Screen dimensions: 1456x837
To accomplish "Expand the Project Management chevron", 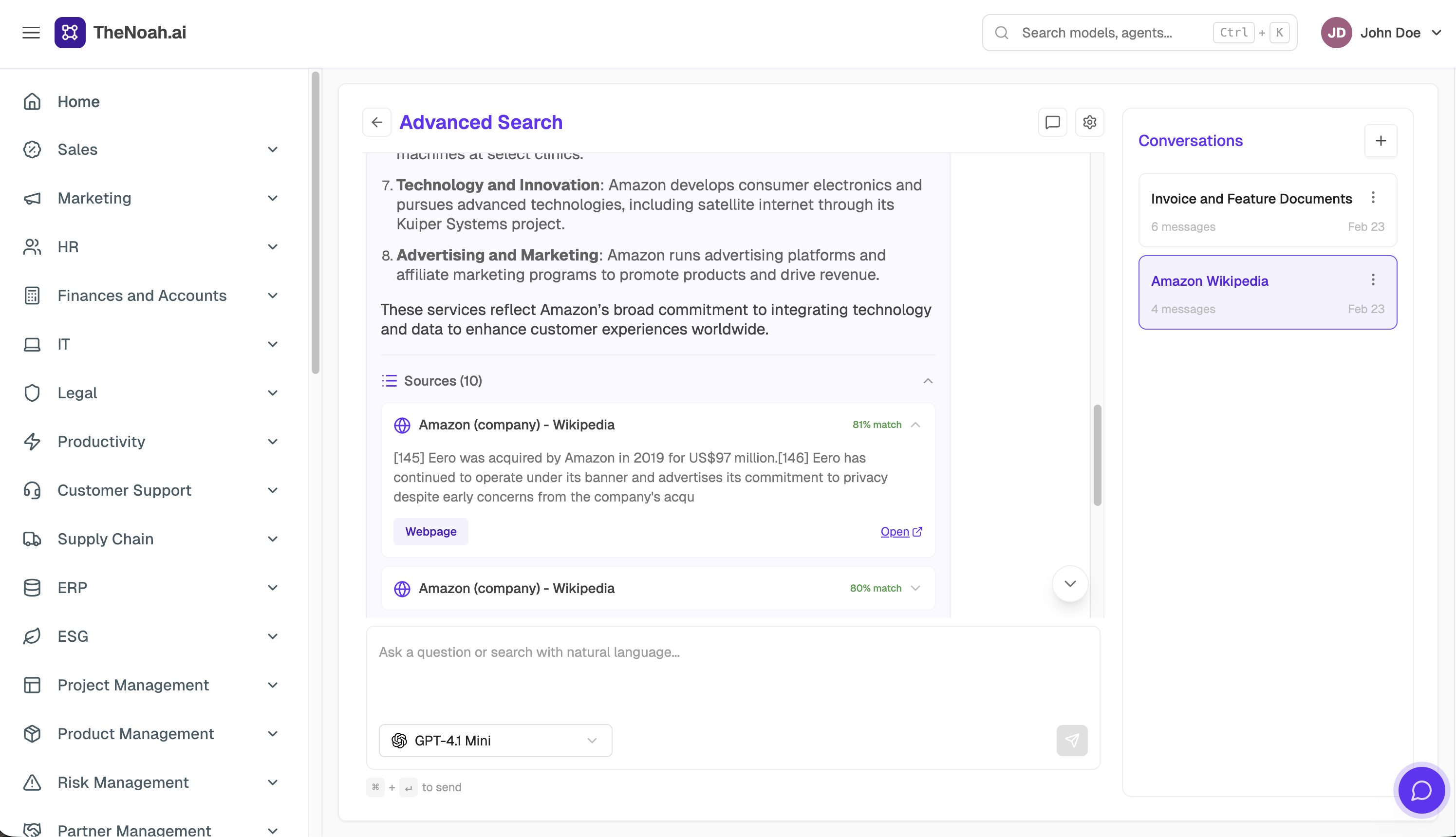I will click(273, 685).
